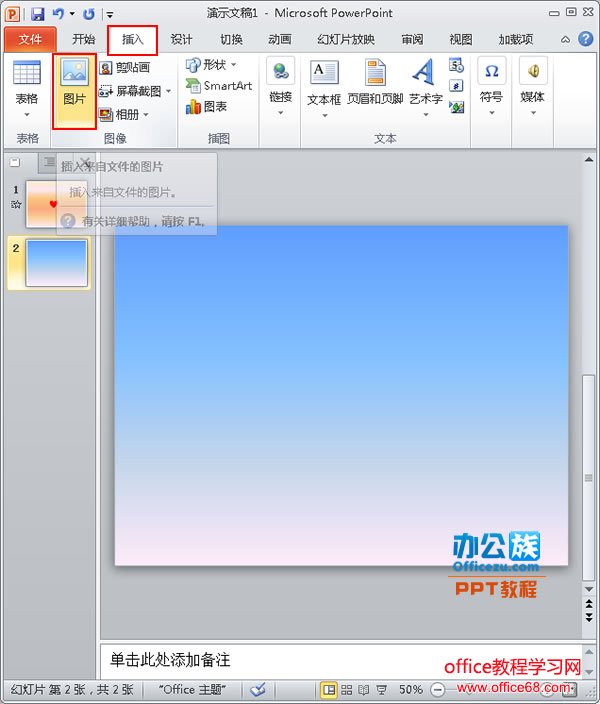Redo or repeat the last action

coord(88,14)
